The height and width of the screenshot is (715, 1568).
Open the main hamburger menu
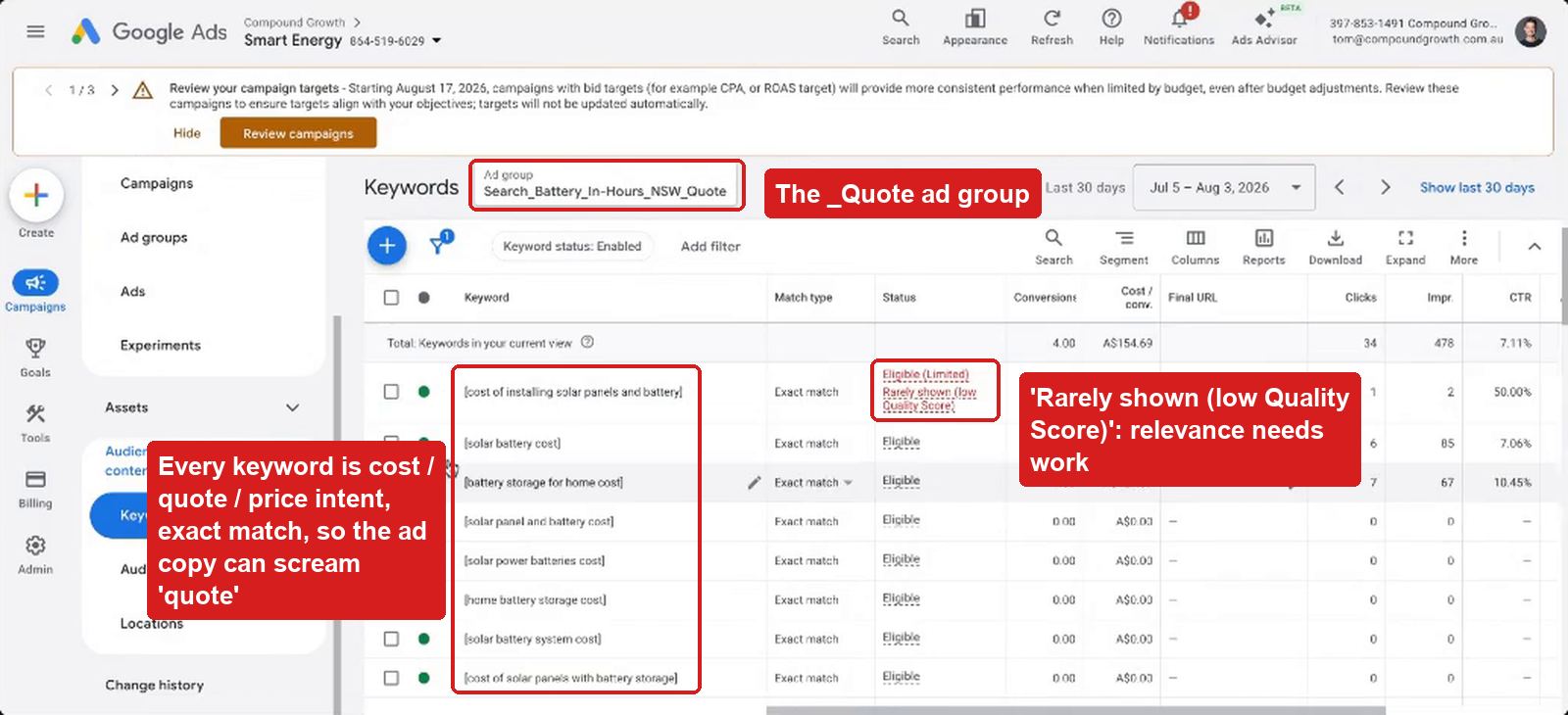click(35, 31)
